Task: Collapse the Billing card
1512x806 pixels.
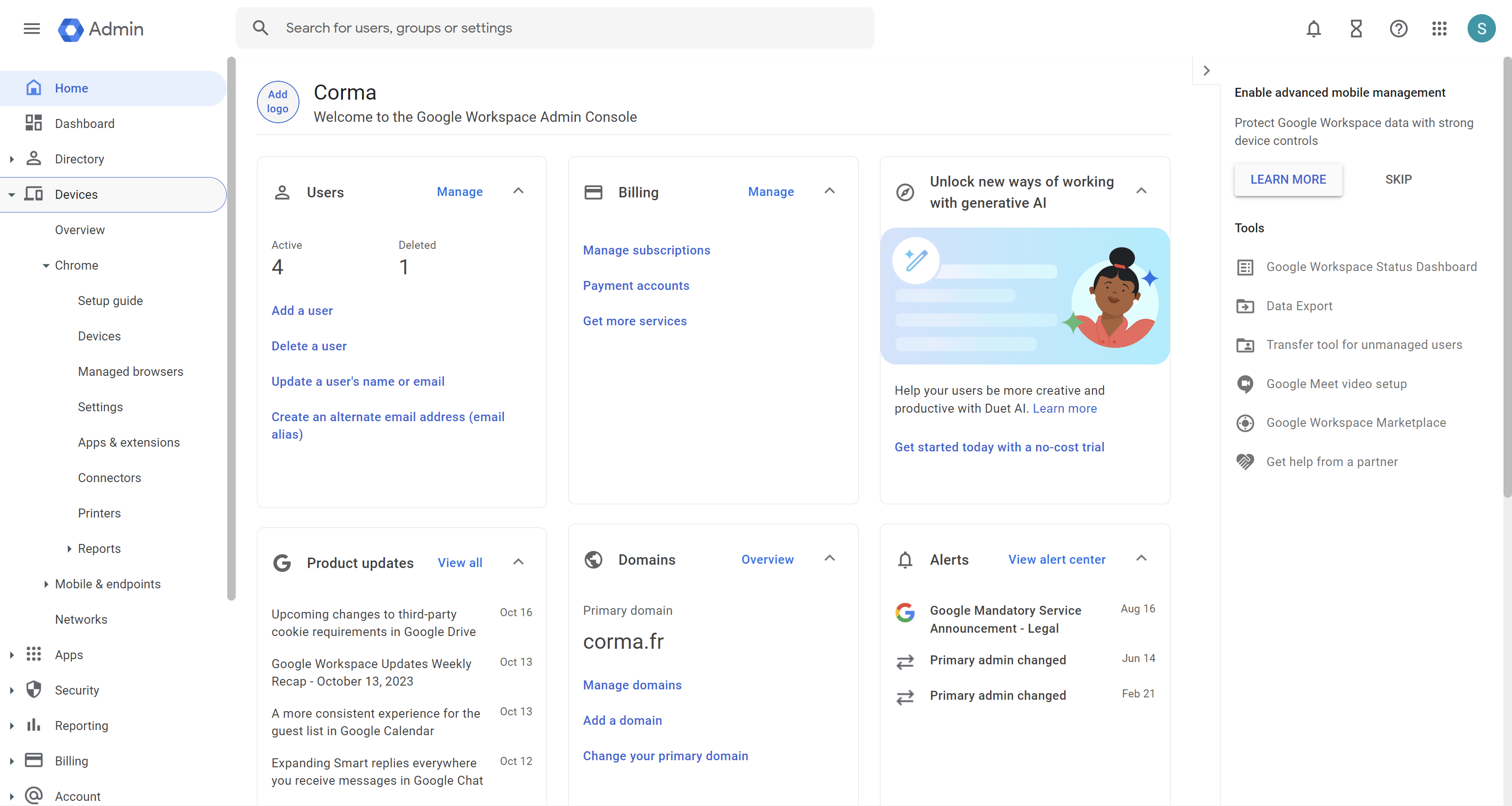Action: coord(829,191)
